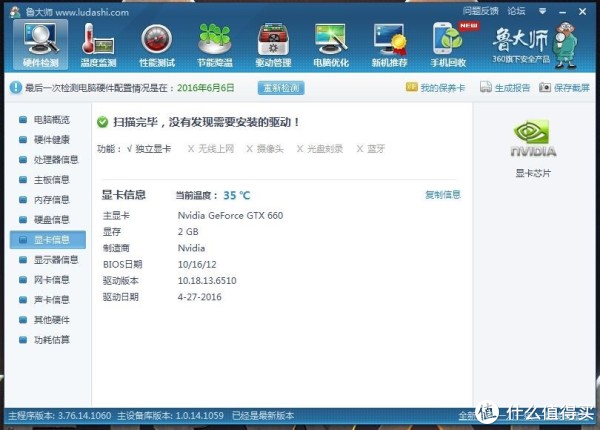Click 主设备库版本 1.0.14.1059 in status bar
This screenshot has height=430, width=600.
point(170,415)
